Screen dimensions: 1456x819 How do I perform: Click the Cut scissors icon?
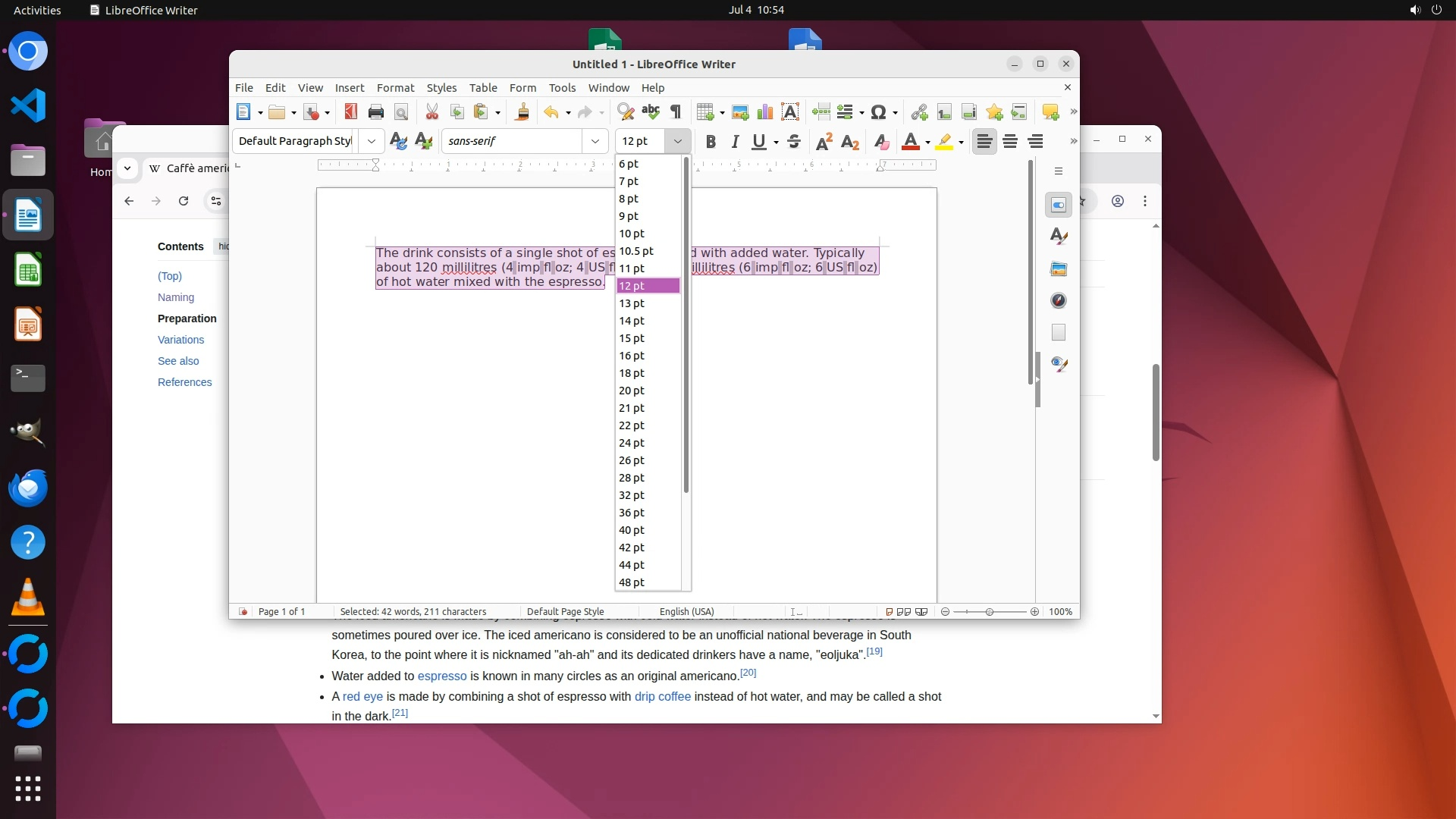431,112
